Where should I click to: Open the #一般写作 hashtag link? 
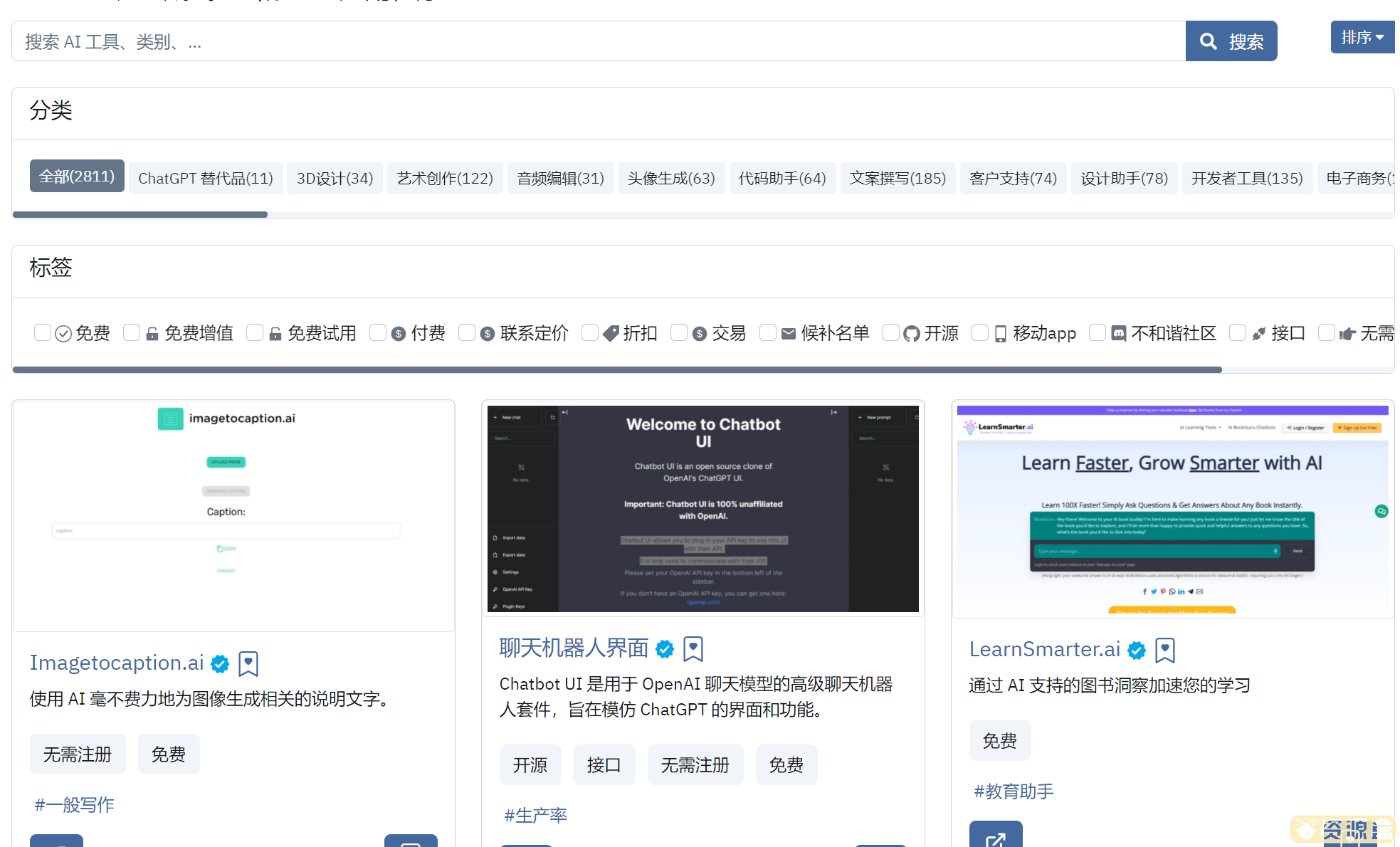(75, 804)
